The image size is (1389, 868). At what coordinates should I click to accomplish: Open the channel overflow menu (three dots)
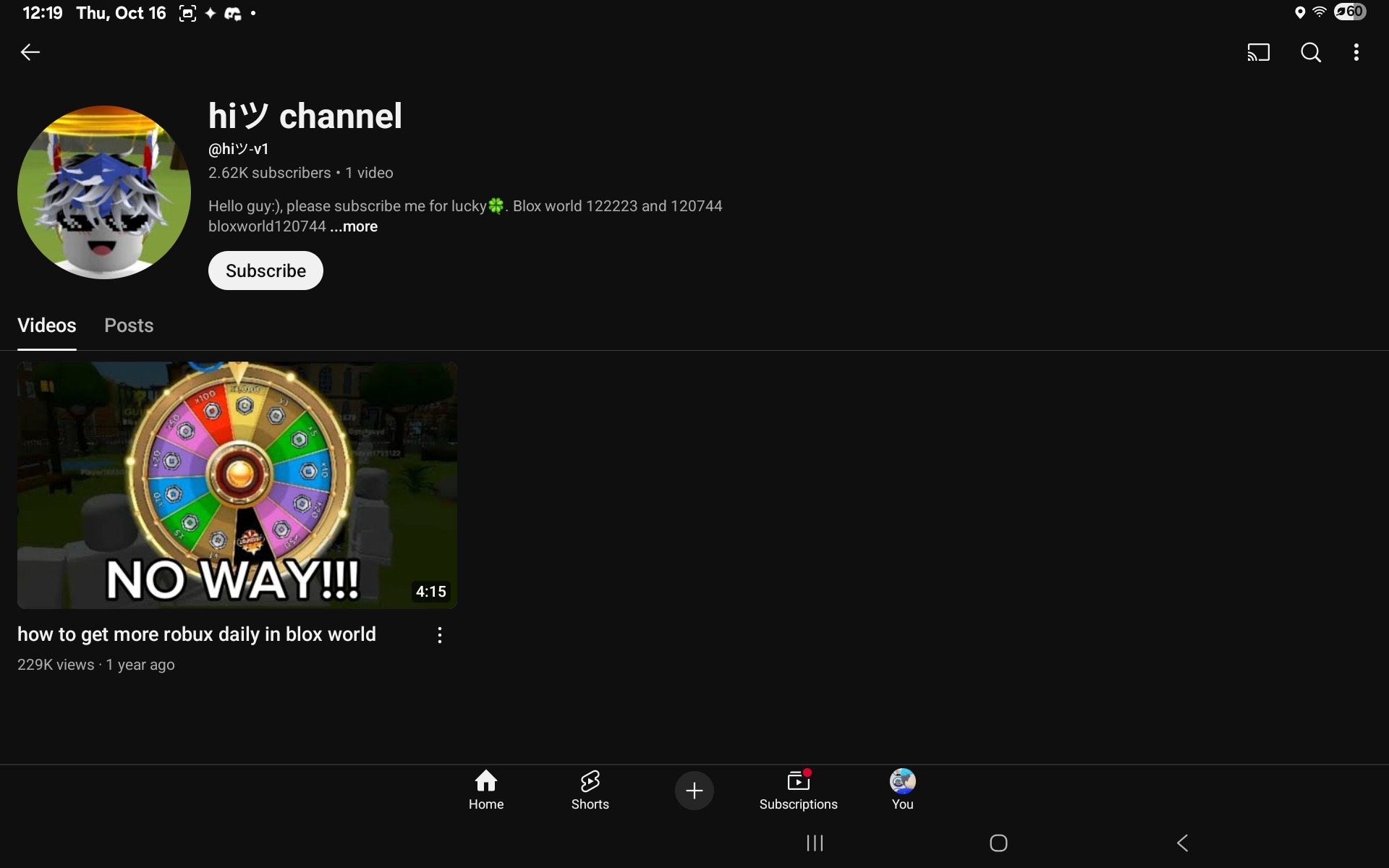click(x=1356, y=52)
